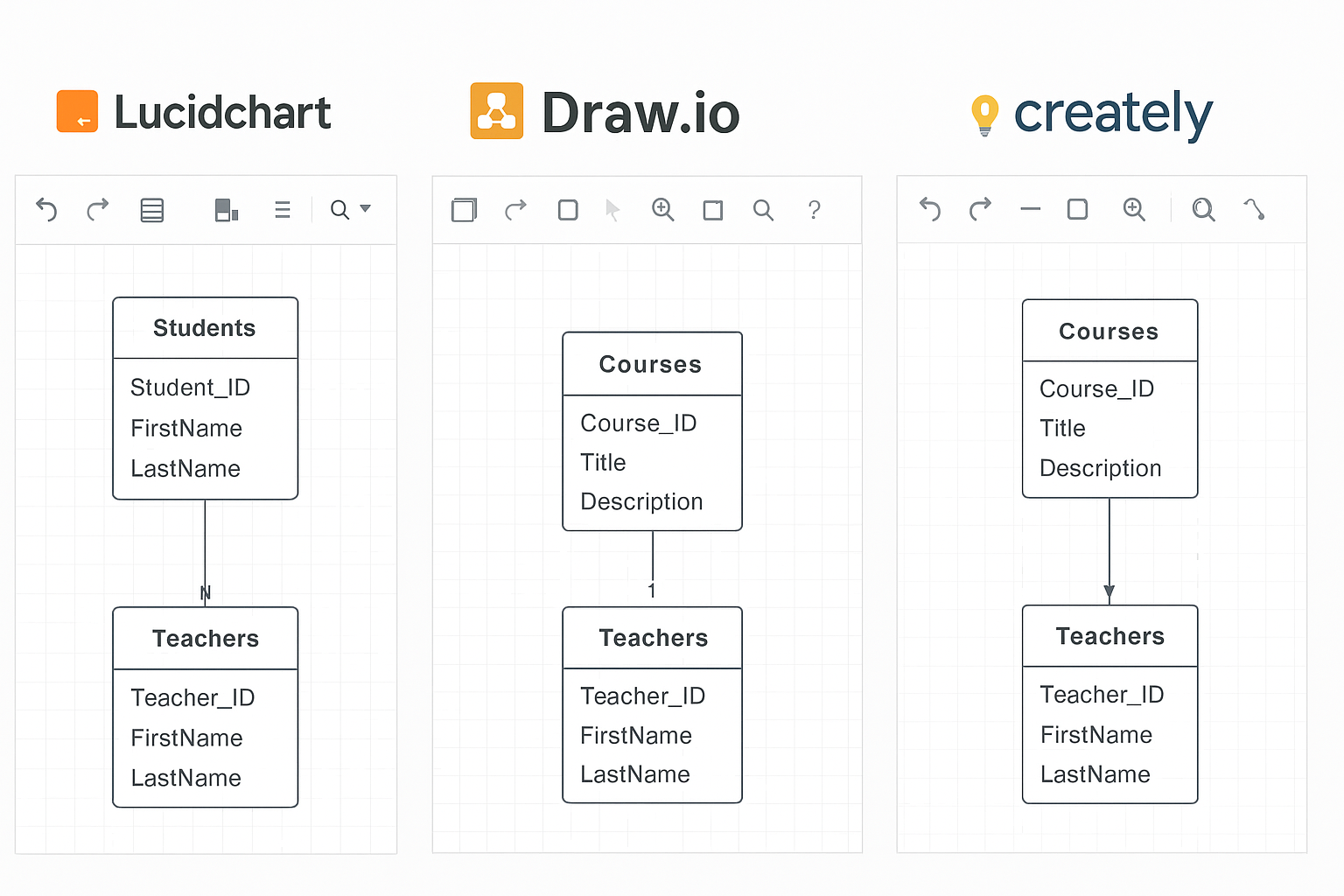Click the orange Lucidchart logo icon
The image size is (1344, 896).
[77, 111]
